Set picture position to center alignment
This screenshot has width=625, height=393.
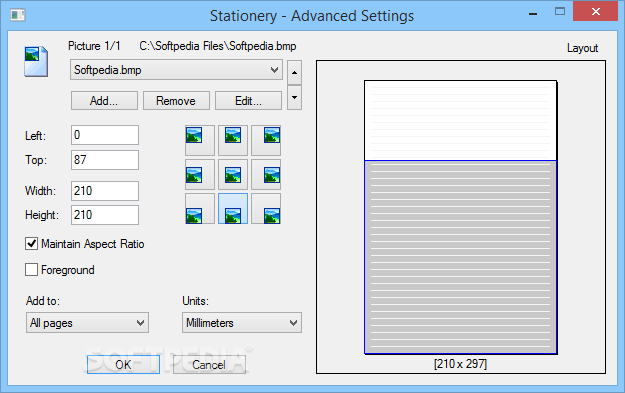233,175
